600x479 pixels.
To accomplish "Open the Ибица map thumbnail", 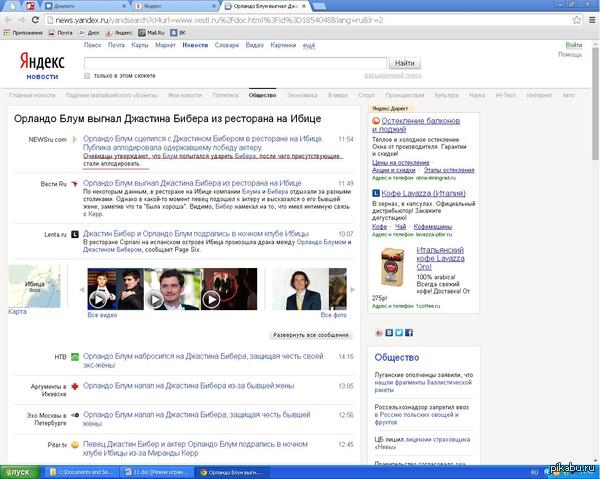I will tap(34, 286).
